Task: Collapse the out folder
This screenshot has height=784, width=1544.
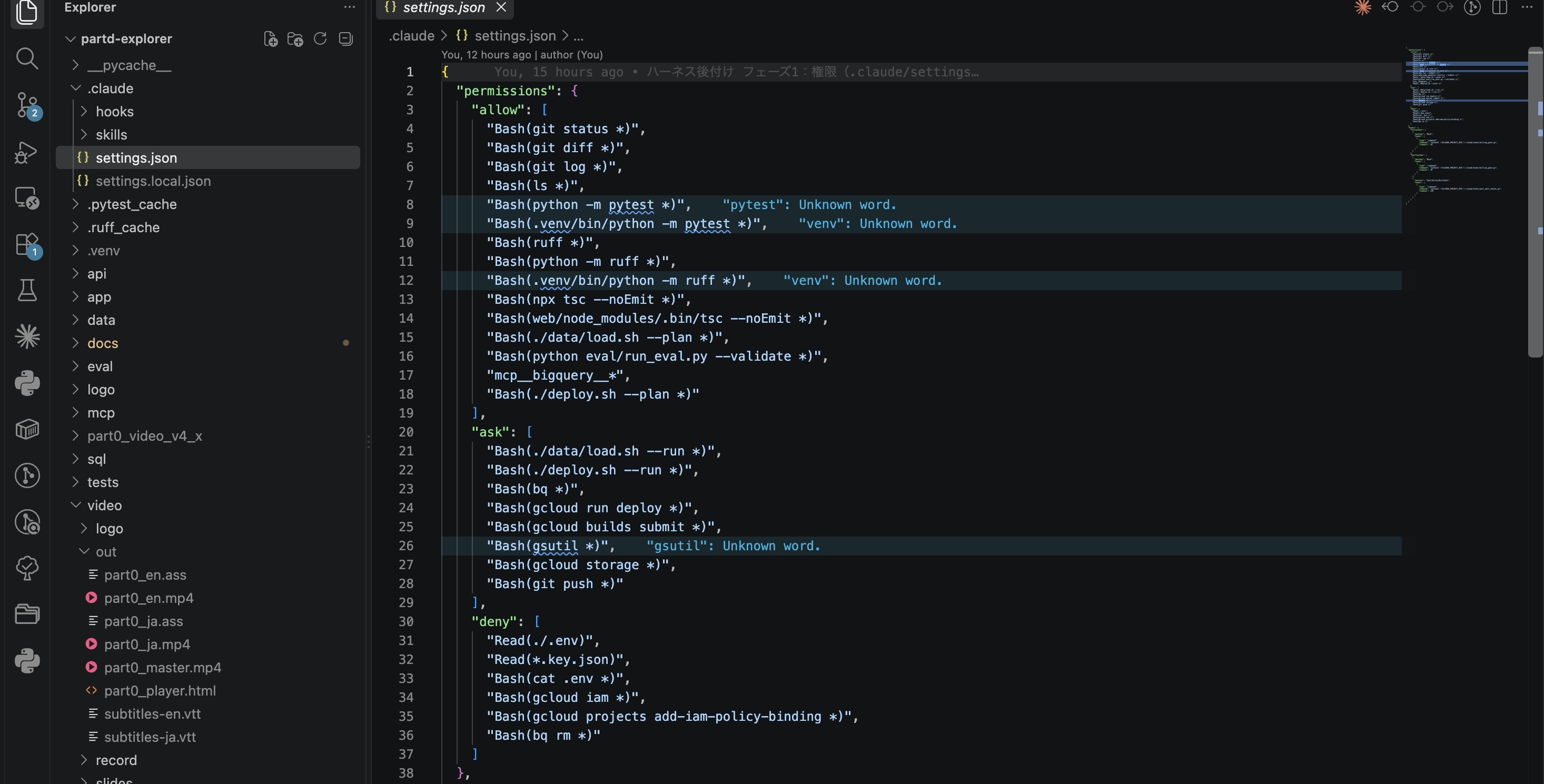Action: 84,551
